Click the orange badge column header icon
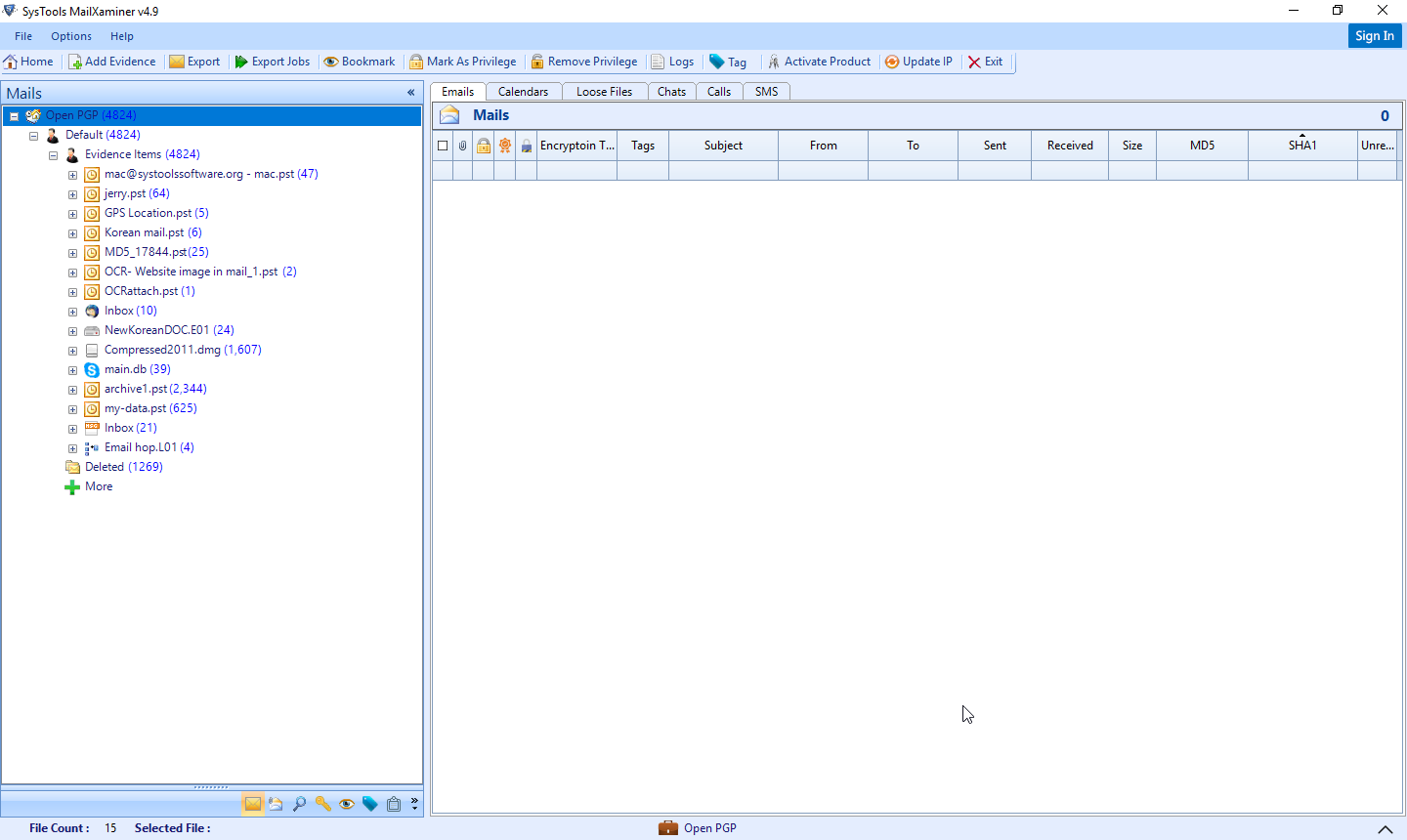 tap(505, 146)
